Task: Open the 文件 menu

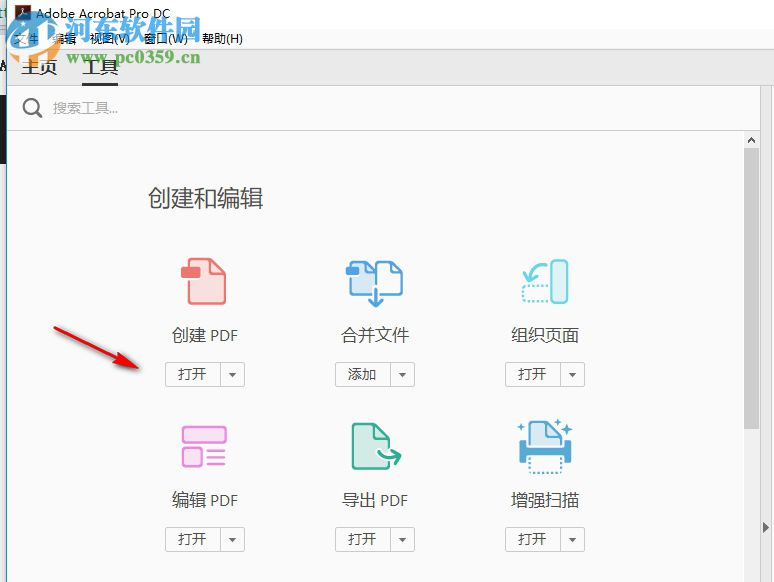Action: pyautogui.click(x=26, y=39)
